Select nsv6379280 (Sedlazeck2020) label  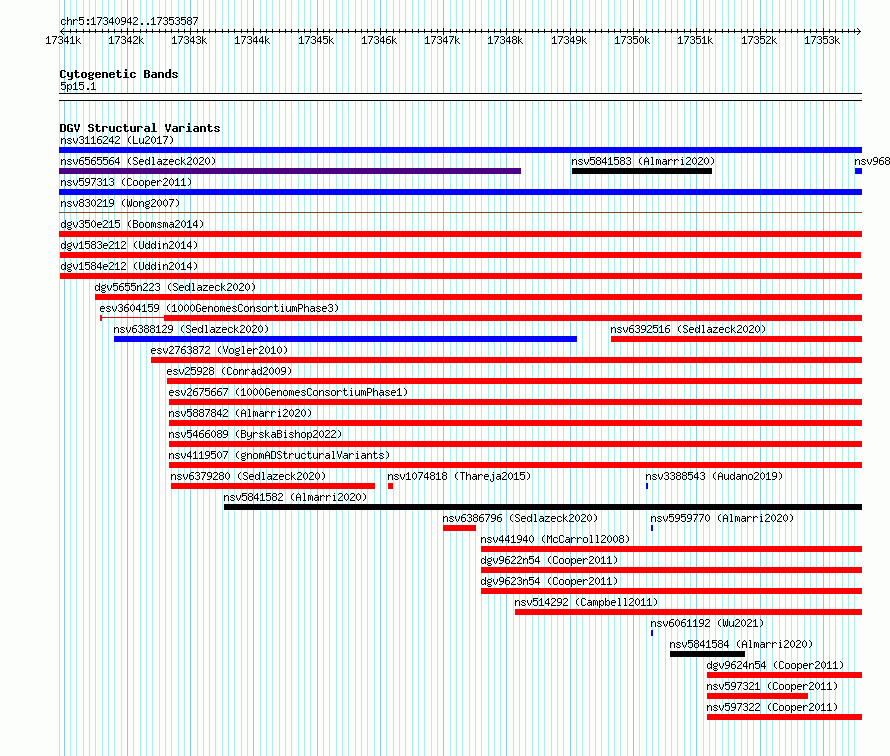pos(249,476)
